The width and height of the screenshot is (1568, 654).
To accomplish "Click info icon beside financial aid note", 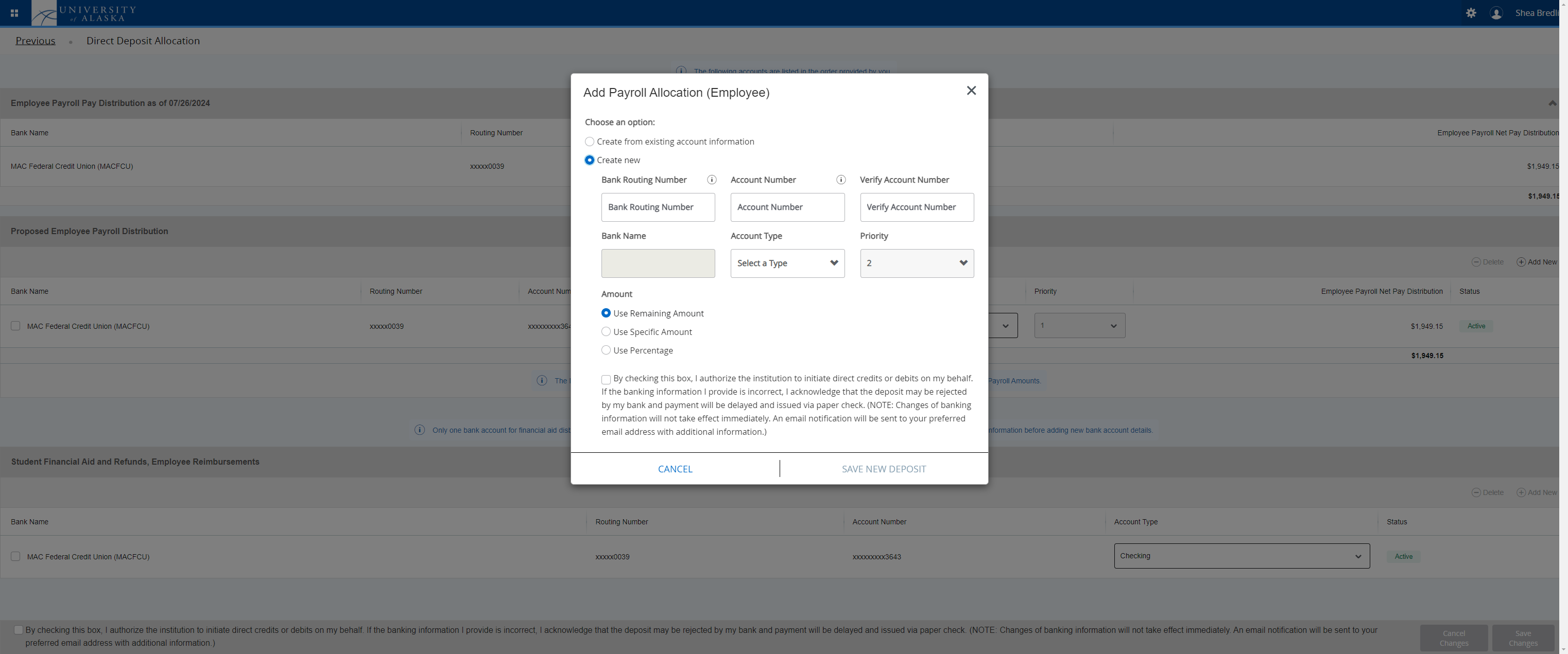I will [x=419, y=430].
